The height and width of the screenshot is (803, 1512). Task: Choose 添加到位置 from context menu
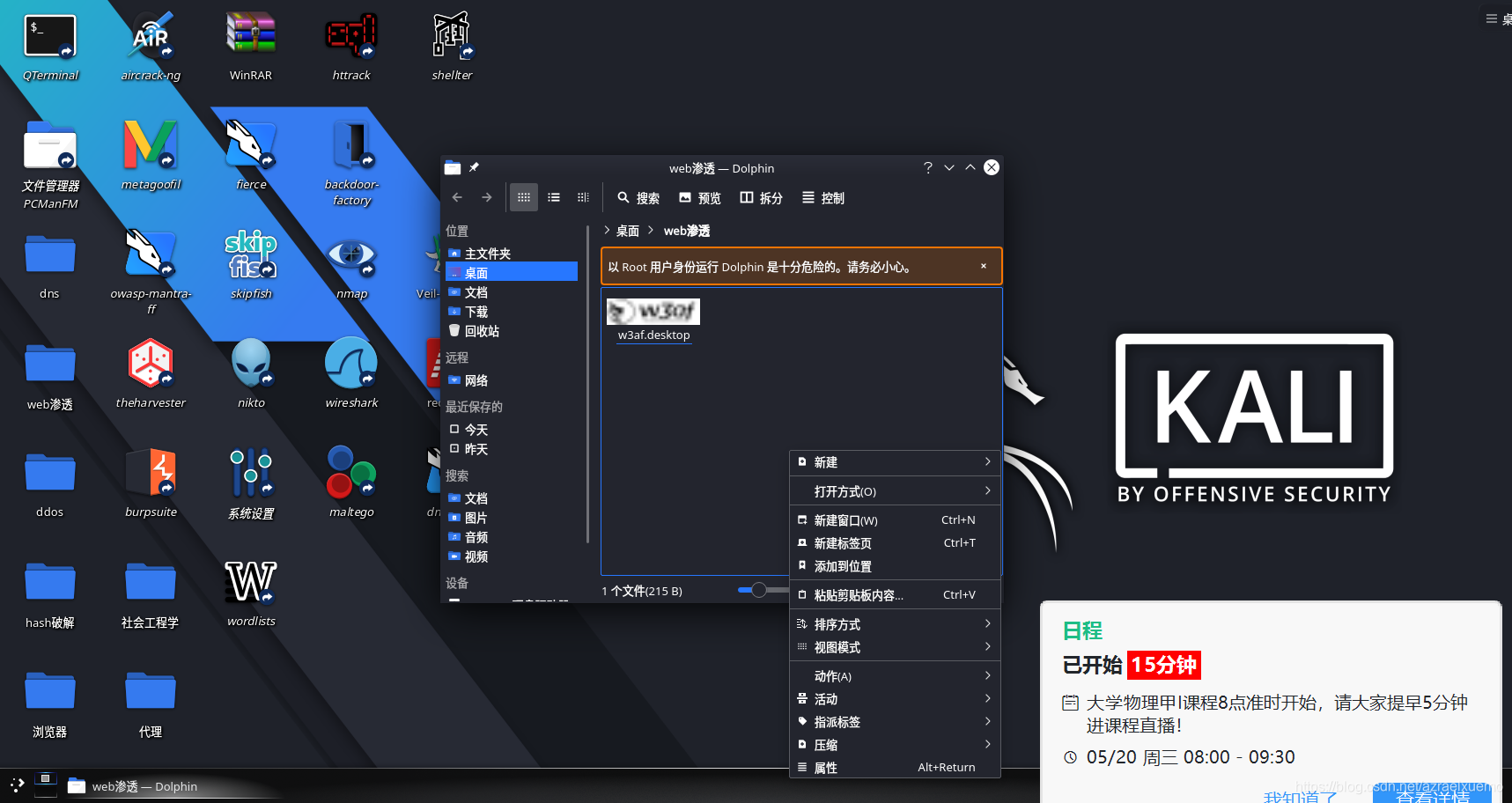click(x=895, y=566)
